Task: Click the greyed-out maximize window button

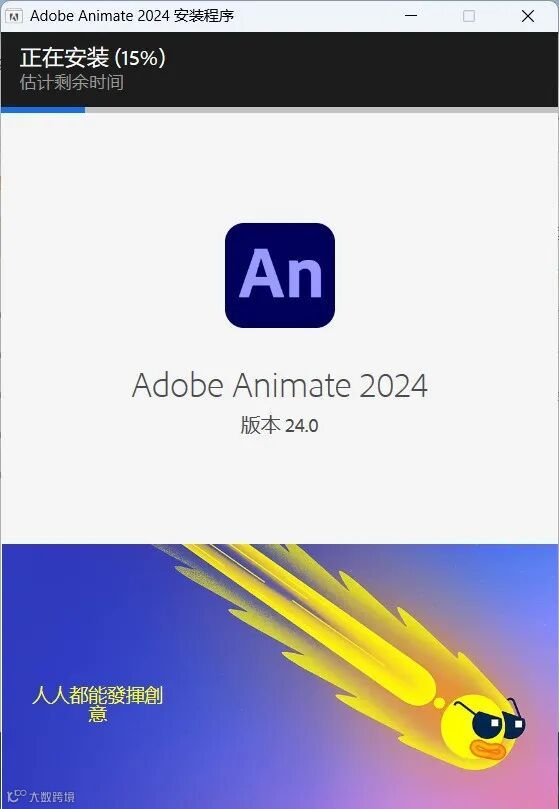Action: [469, 16]
